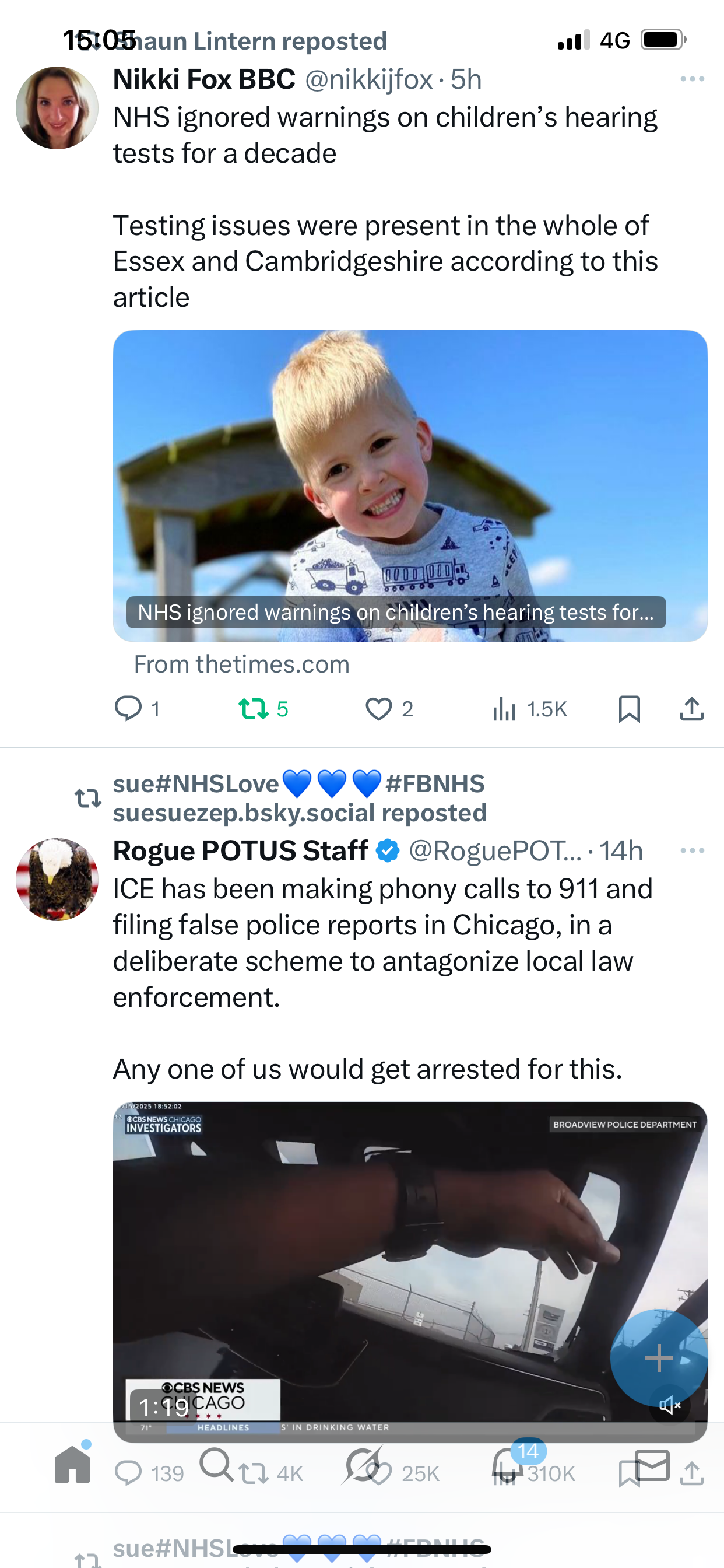This screenshot has width=724, height=1568.
Task: Go to the Home tab
Action: (72, 1466)
